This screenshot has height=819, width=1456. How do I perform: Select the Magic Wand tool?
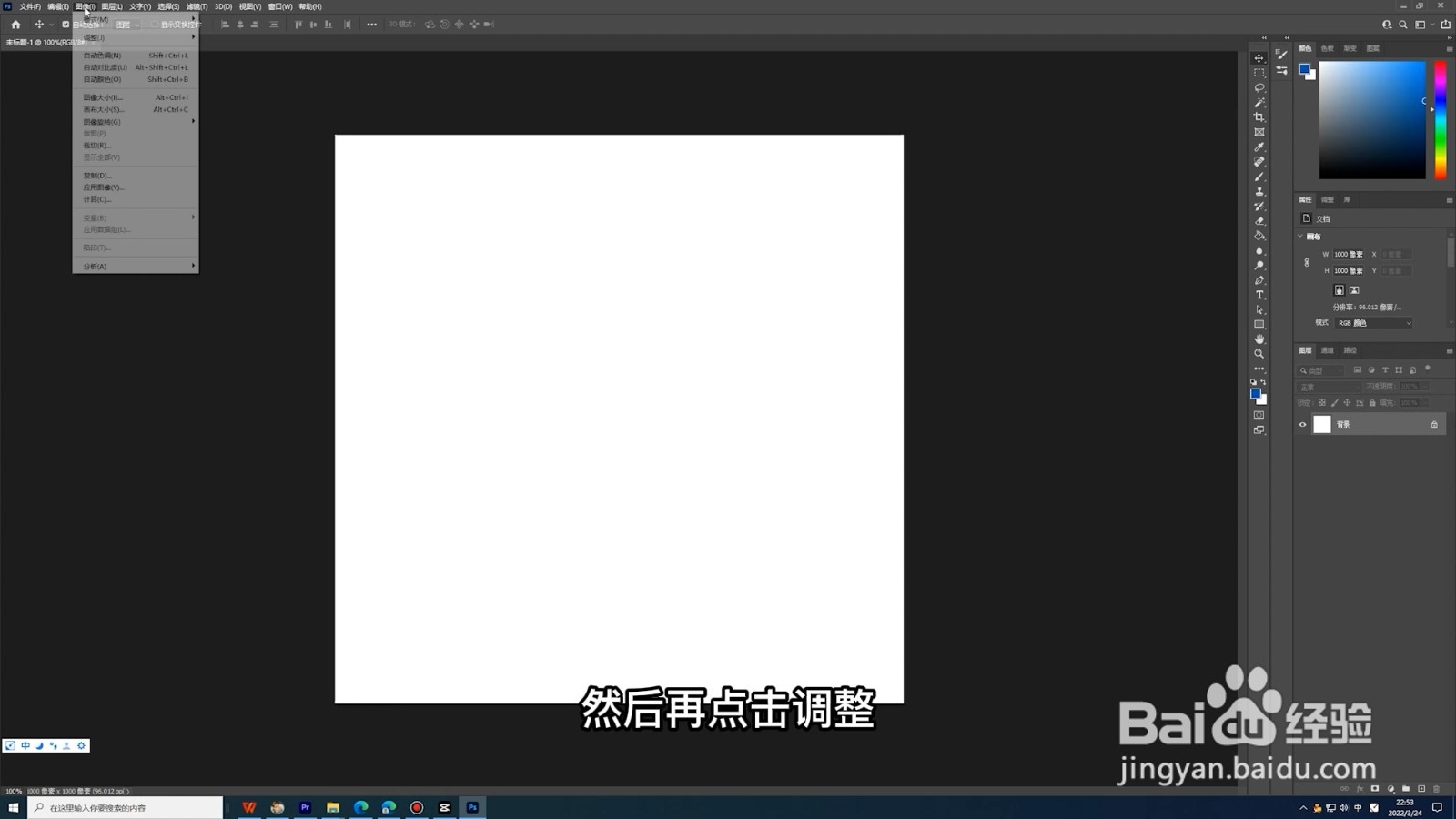1259,103
